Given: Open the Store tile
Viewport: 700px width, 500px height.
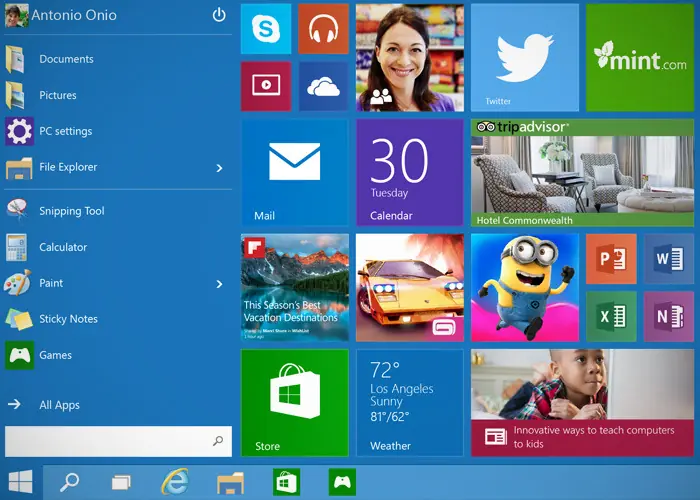Looking at the screenshot, I should point(295,403).
